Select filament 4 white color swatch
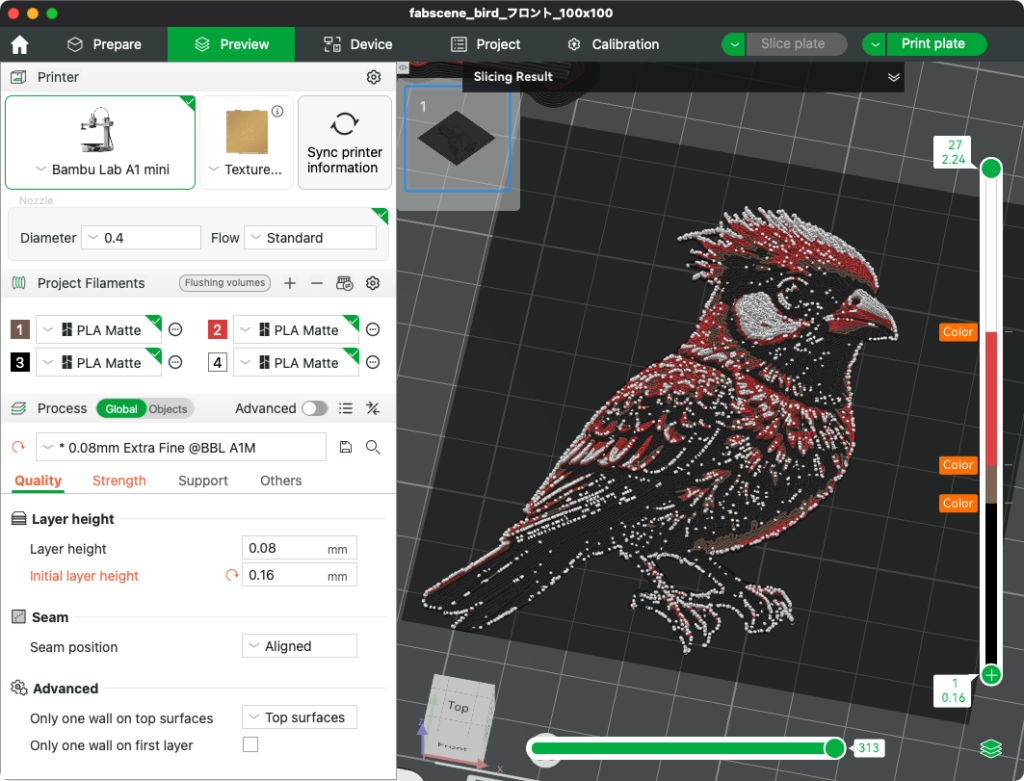This screenshot has width=1024, height=781. [217, 362]
